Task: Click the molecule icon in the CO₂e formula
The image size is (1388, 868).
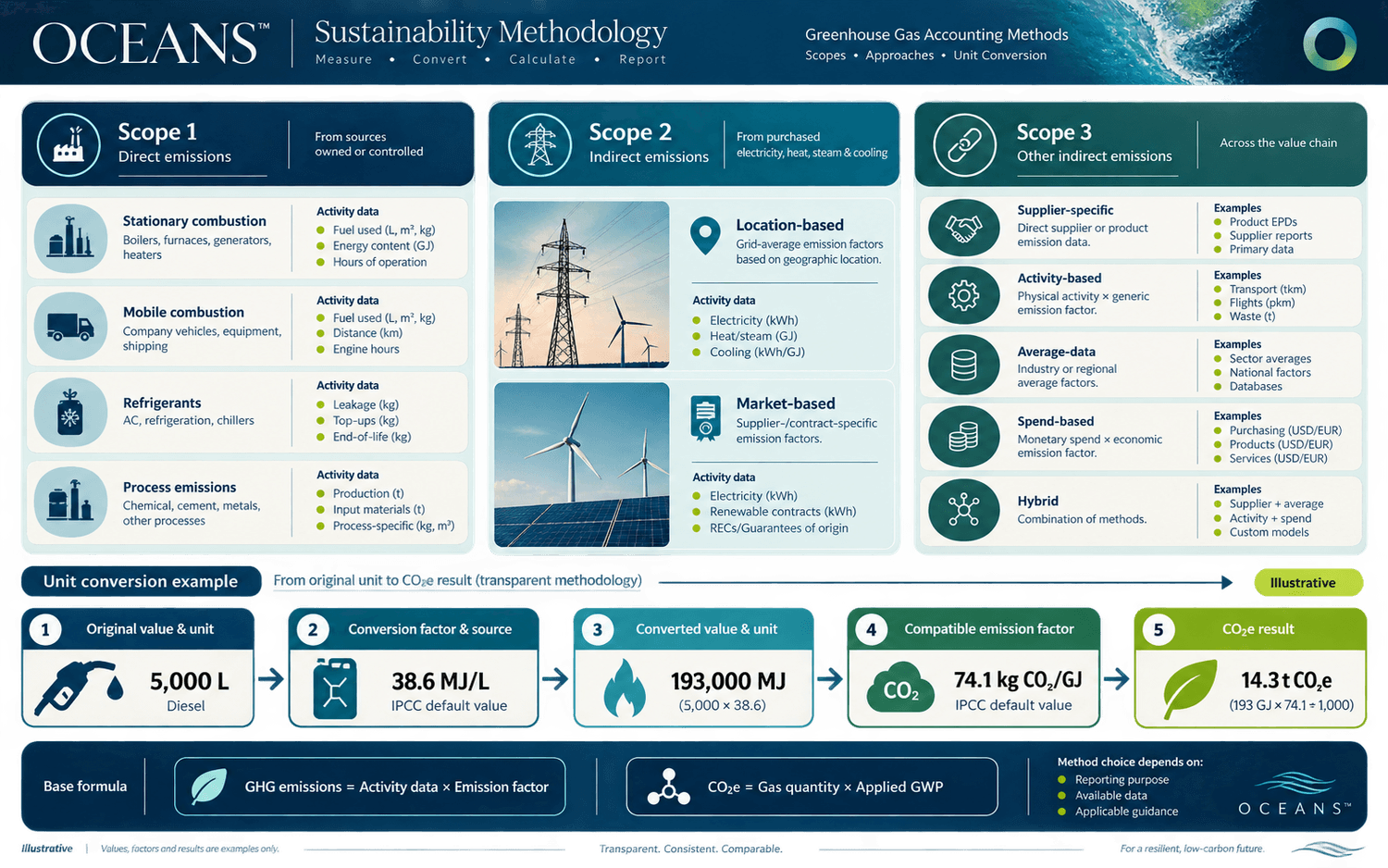Action: pyautogui.click(x=668, y=787)
